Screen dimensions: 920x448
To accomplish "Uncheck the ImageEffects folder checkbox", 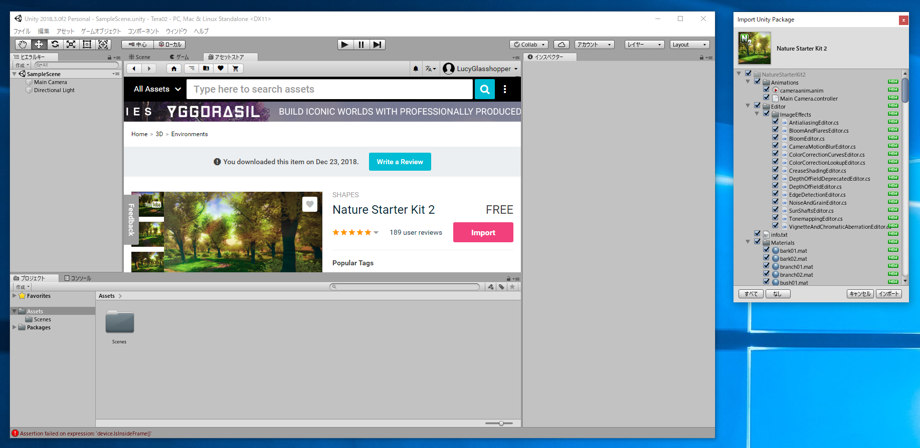I will tap(766, 114).
